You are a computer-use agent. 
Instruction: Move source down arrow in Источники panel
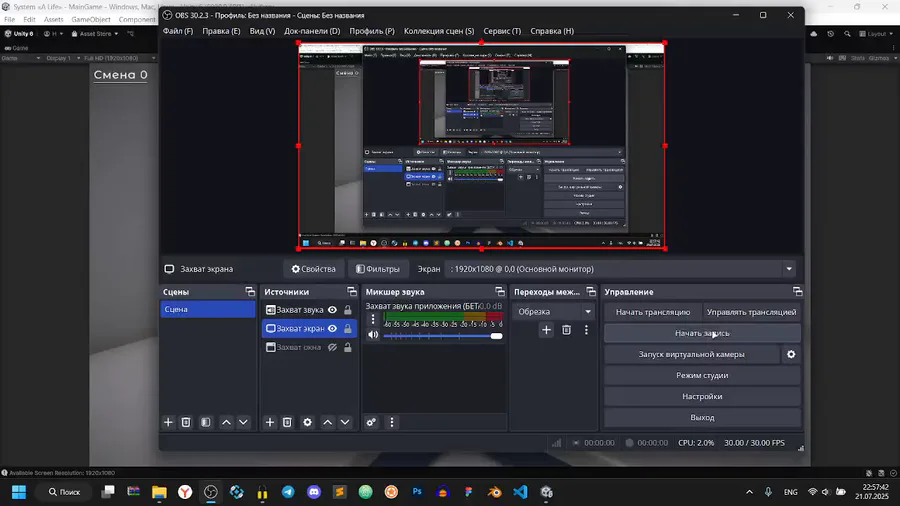[x=345, y=422]
